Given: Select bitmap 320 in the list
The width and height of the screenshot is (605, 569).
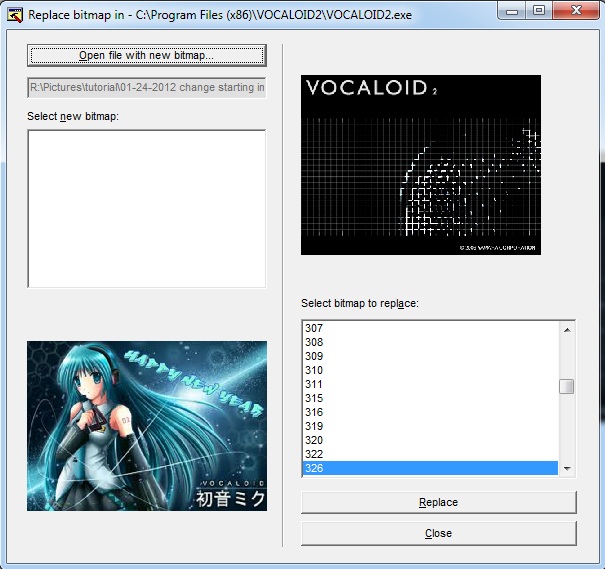Looking at the screenshot, I should click(x=430, y=440).
